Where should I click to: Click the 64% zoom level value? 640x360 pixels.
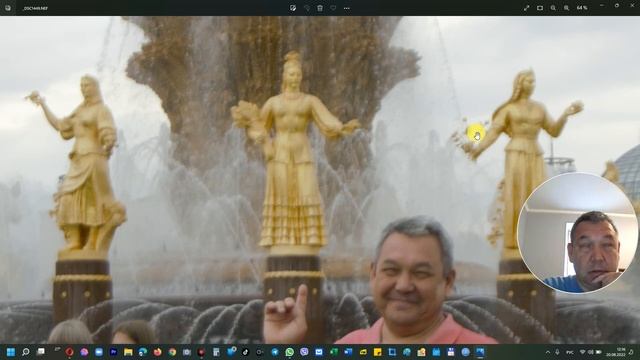pyautogui.click(x=582, y=8)
